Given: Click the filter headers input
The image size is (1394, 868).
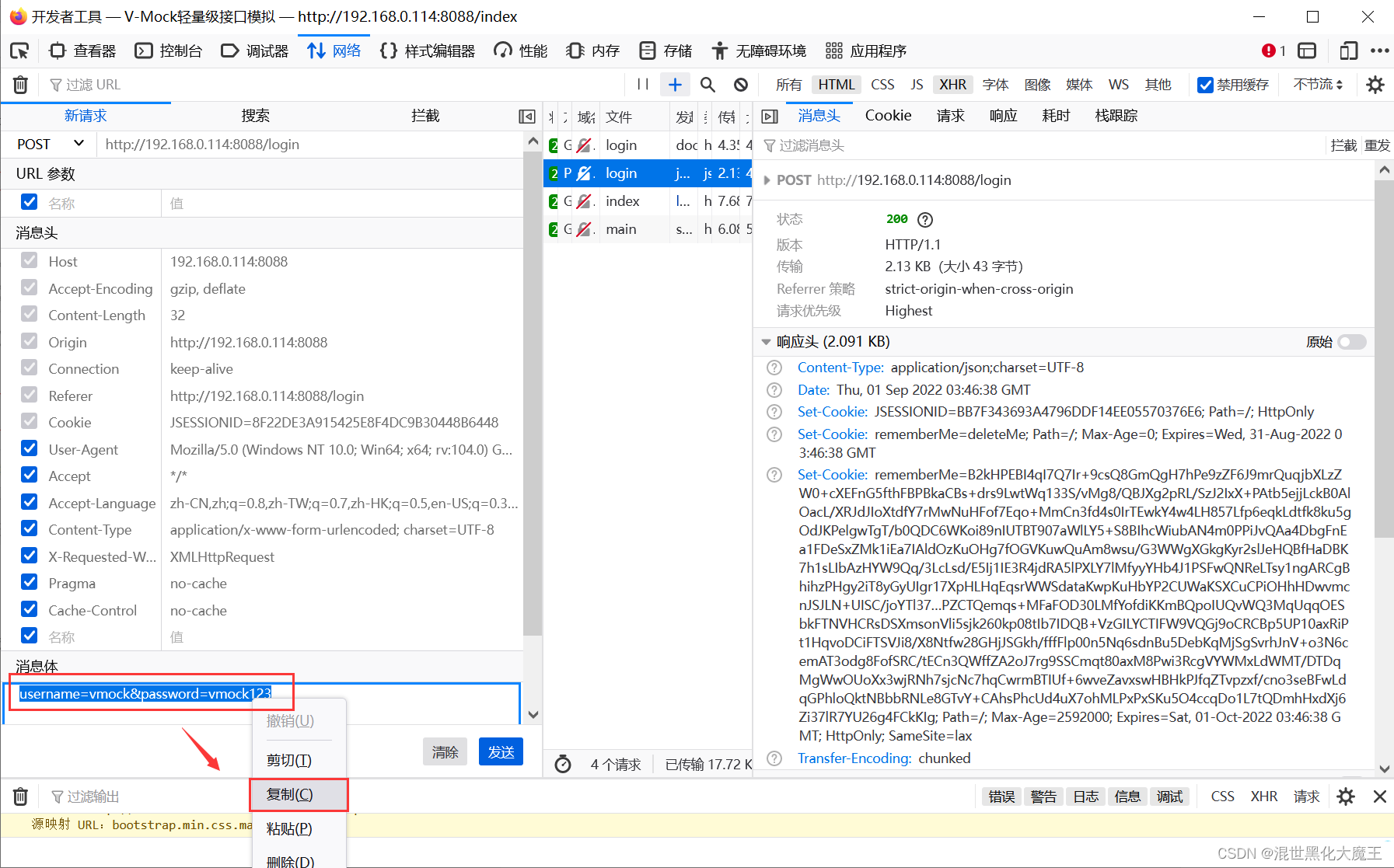Looking at the screenshot, I should point(1042,145).
